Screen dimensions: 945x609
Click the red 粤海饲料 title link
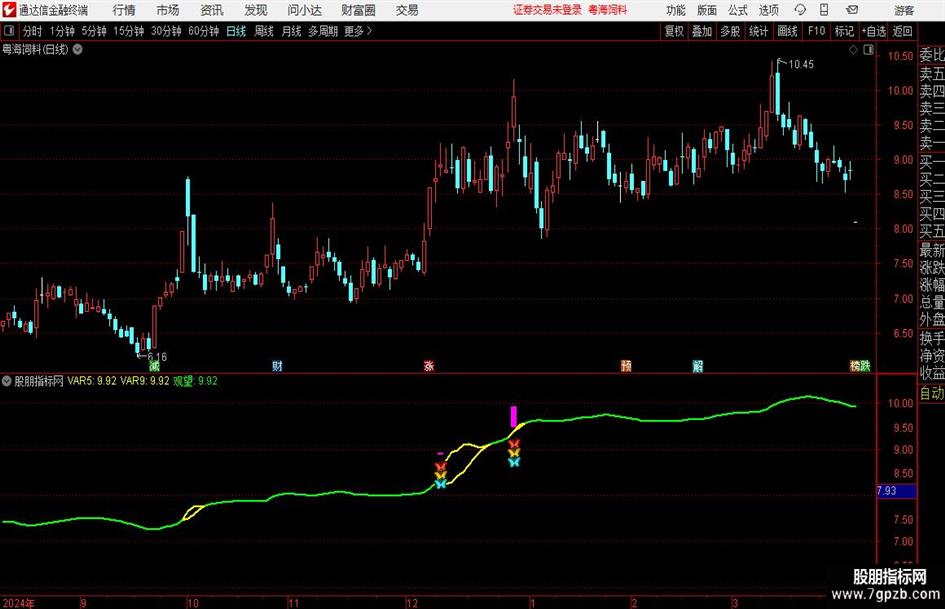tap(608, 10)
